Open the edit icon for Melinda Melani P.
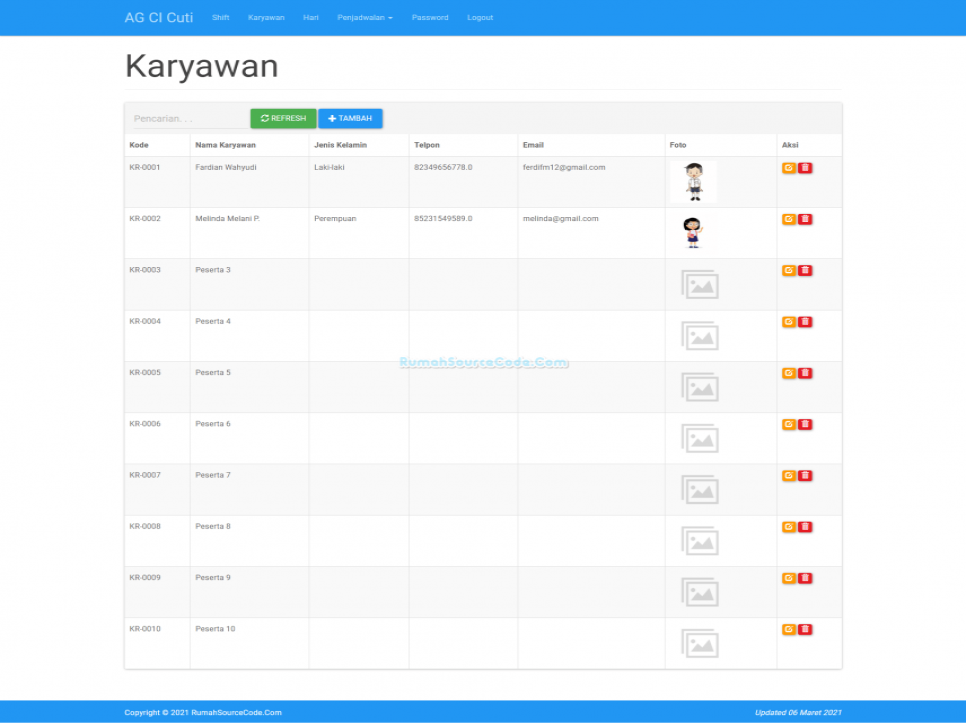Screen dimensions: 966x723 (x=787, y=218)
